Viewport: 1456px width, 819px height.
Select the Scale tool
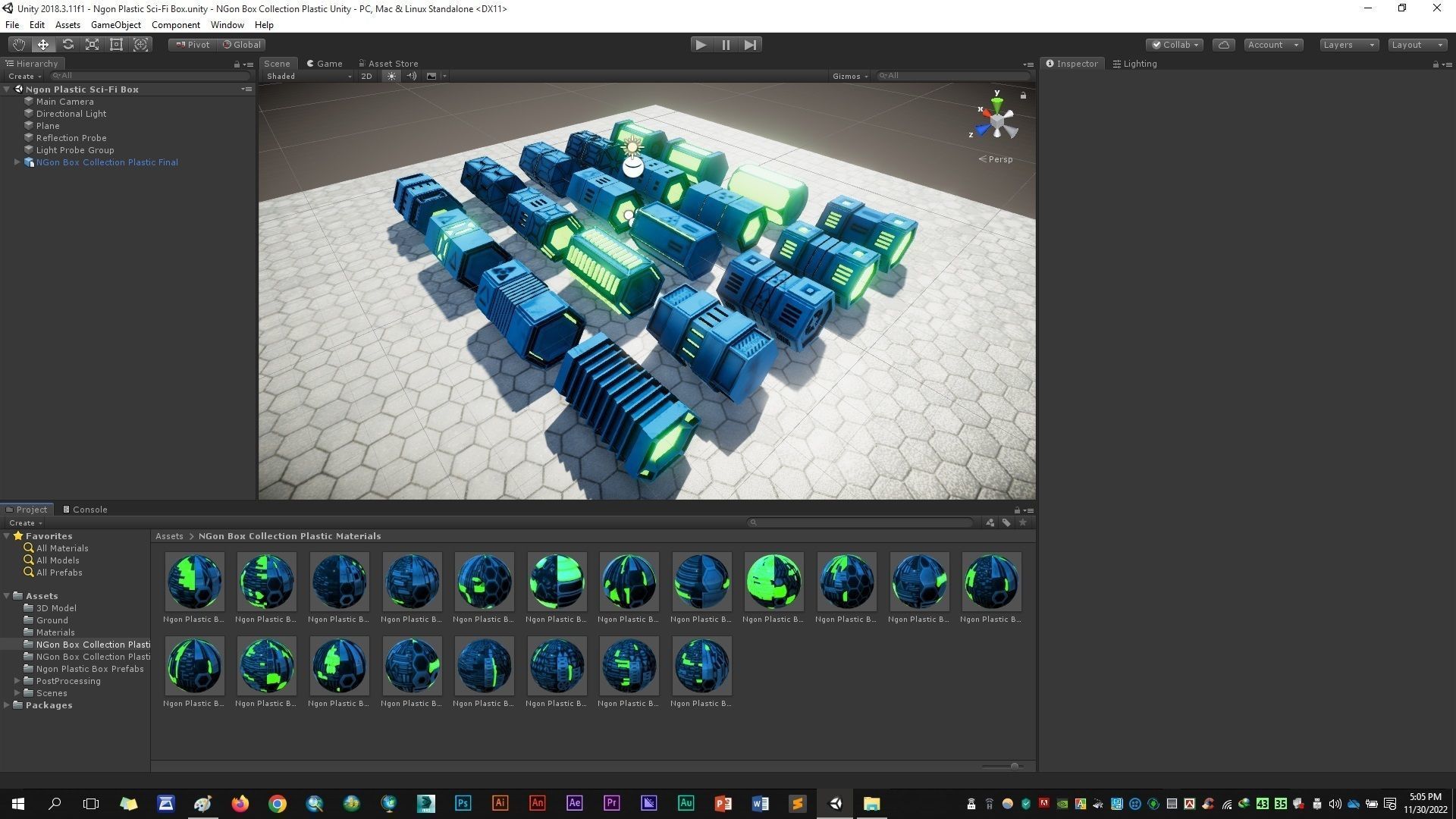(92, 45)
